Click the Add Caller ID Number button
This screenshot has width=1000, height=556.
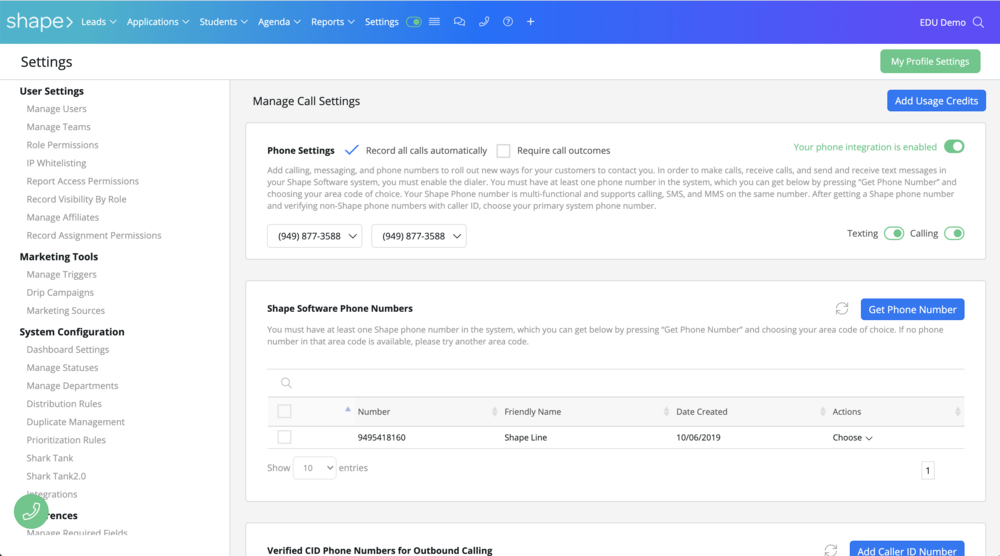(906, 550)
